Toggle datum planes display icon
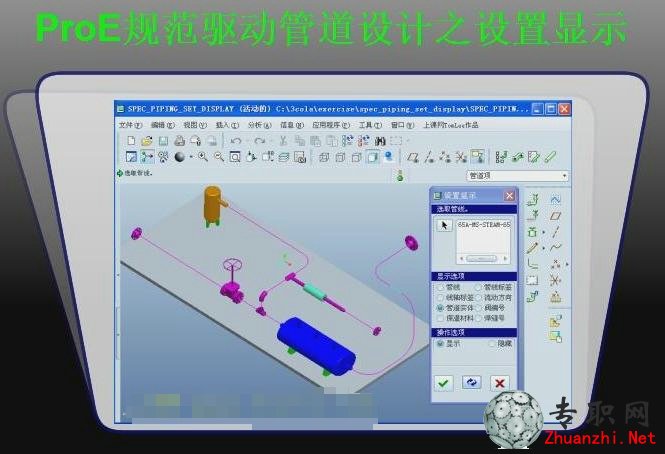The image size is (665, 454). pos(413,157)
